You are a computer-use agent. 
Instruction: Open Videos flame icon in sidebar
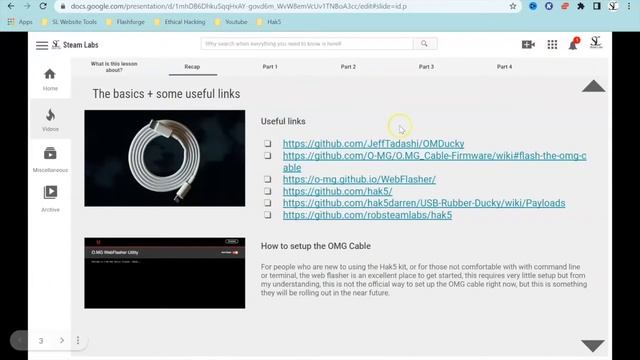[50, 120]
